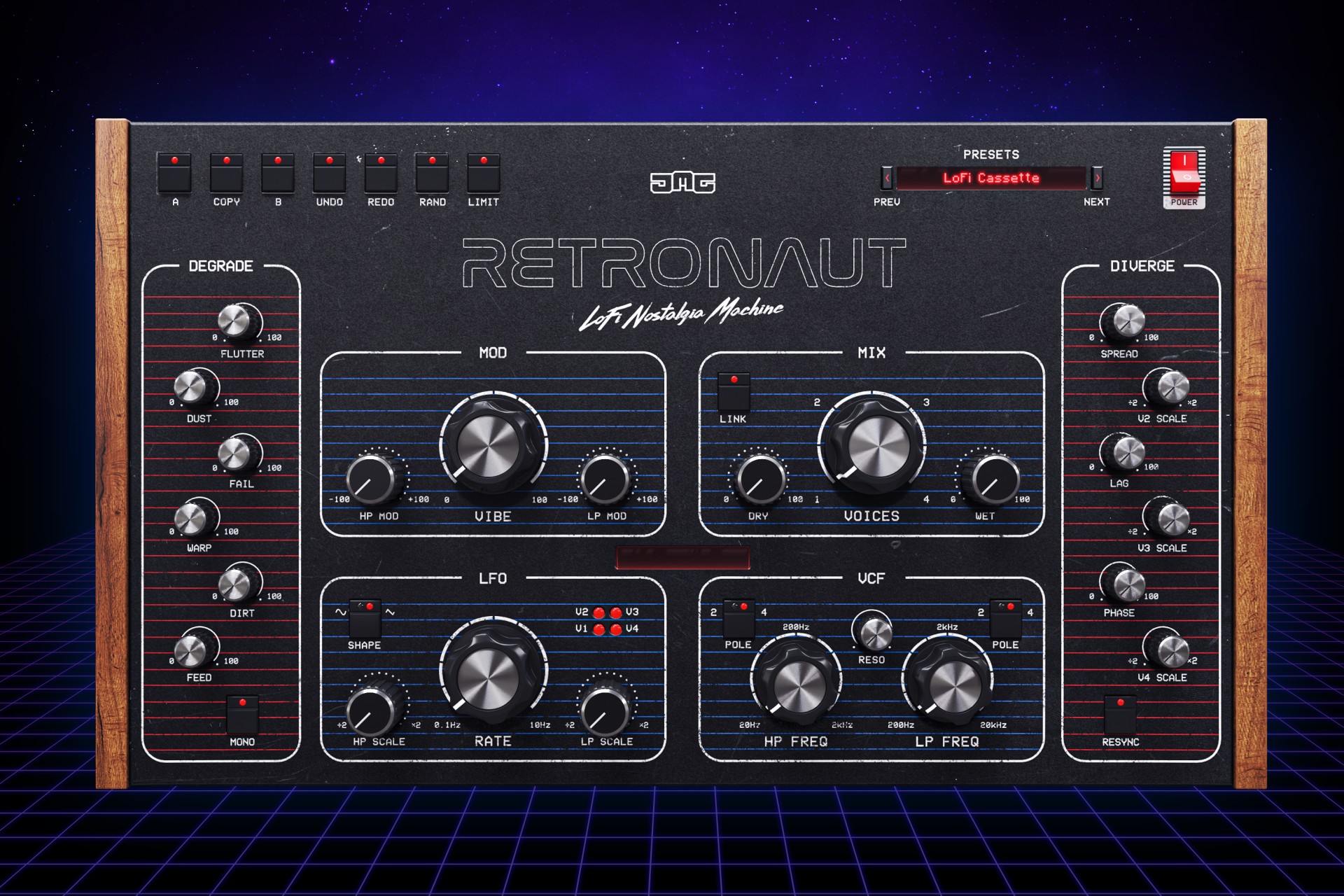Click the FLUTTER knob in Degrade

[236, 321]
